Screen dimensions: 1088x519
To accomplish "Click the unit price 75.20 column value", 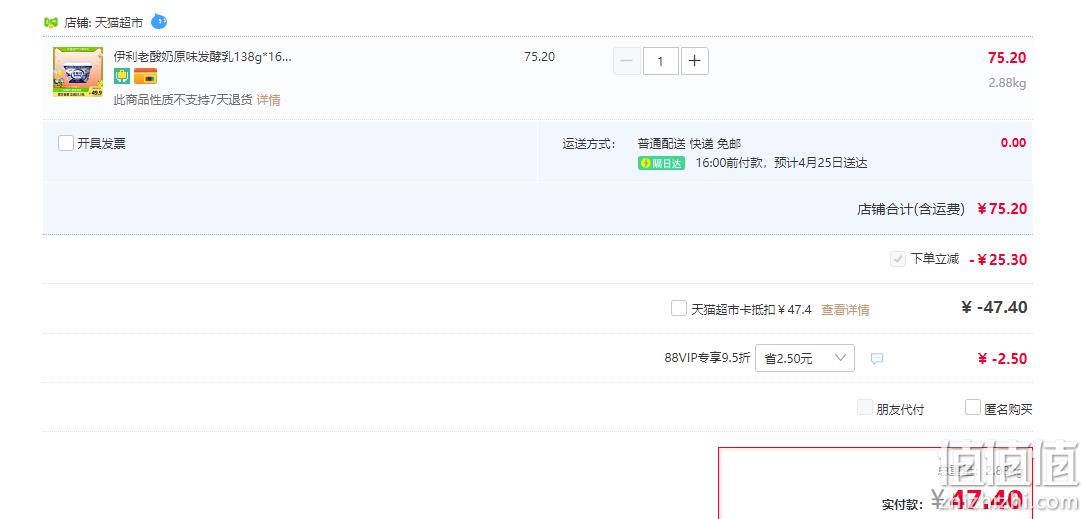I will point(539,57).
